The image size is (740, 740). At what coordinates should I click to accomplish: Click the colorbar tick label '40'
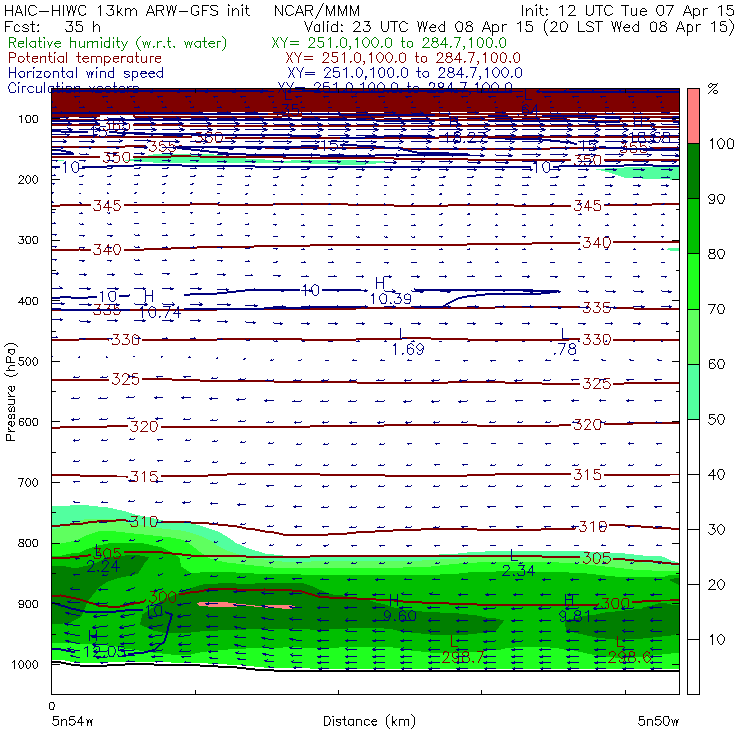716,474
